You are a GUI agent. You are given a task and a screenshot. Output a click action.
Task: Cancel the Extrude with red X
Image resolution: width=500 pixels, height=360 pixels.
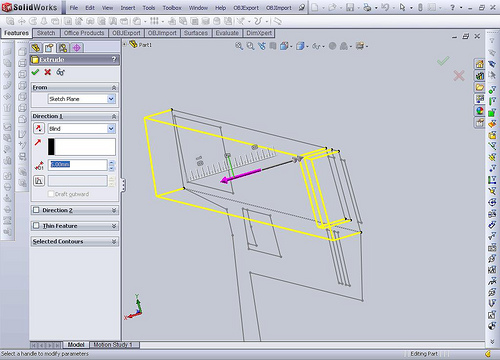coord(48,72)
